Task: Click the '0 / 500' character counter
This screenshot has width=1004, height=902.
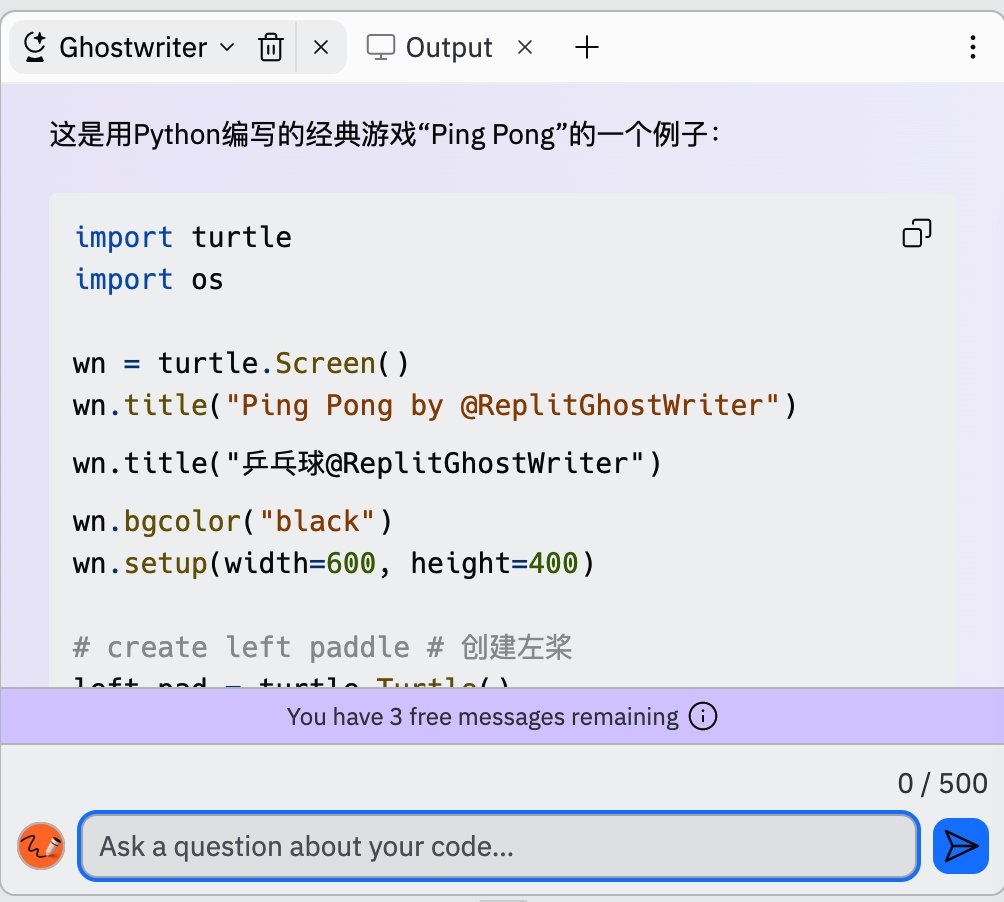Action: [x=943, y=784]
